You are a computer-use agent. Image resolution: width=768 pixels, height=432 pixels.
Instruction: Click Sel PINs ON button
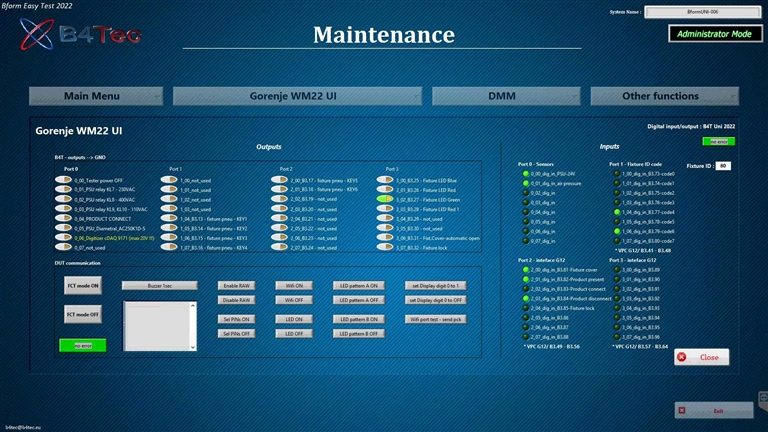click(x=237, y=319)
